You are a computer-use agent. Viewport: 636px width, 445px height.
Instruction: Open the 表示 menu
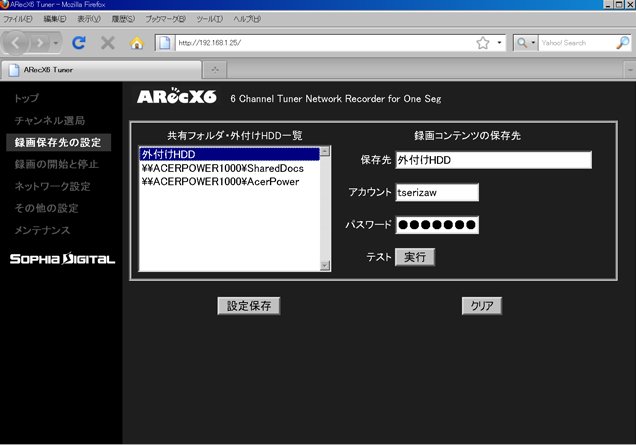tap(89, 19)
